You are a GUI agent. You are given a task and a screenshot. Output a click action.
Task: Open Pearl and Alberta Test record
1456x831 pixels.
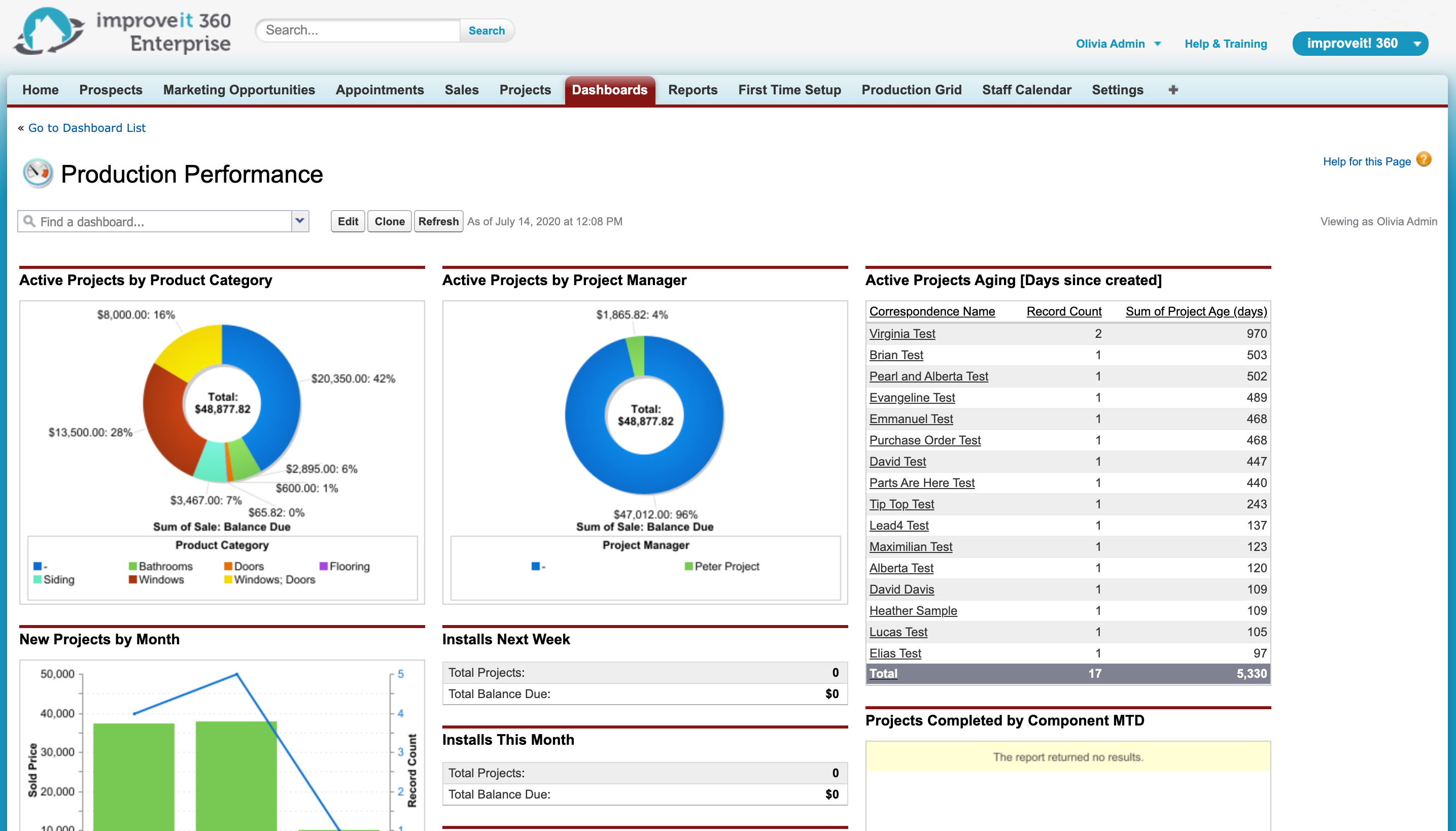coord(928,376)
